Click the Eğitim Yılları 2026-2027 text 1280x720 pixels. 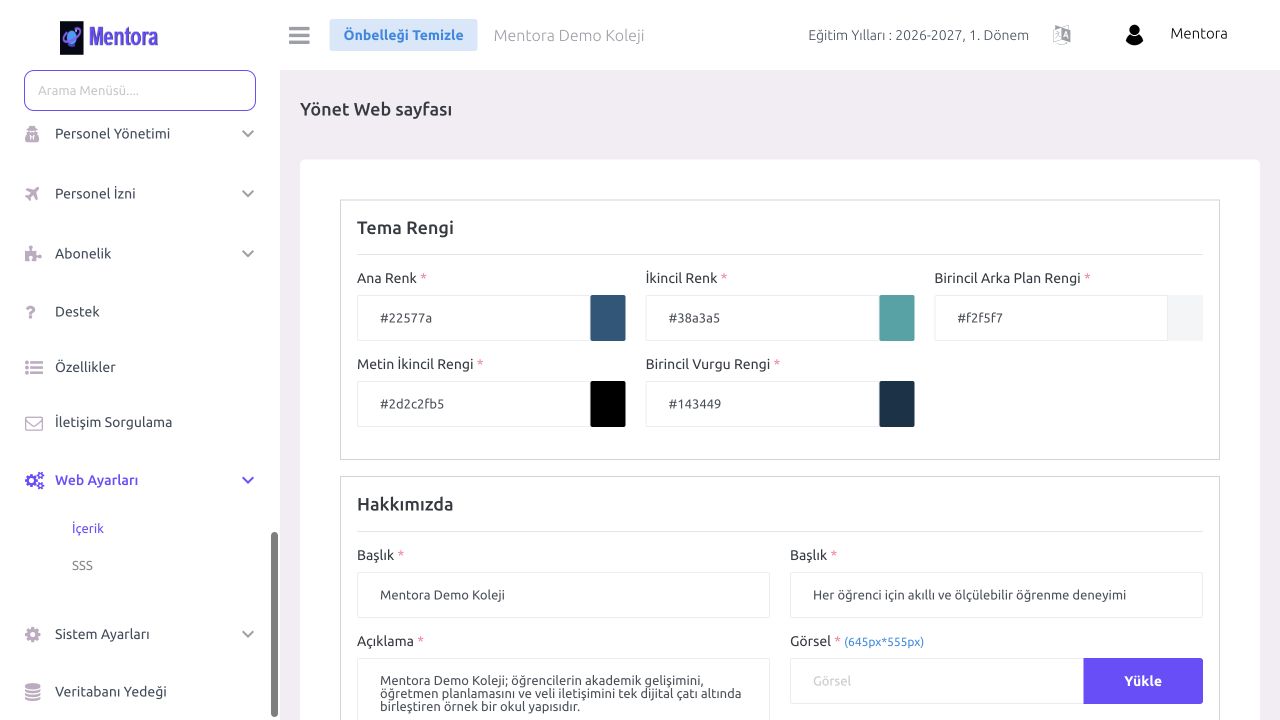(918, 35)
